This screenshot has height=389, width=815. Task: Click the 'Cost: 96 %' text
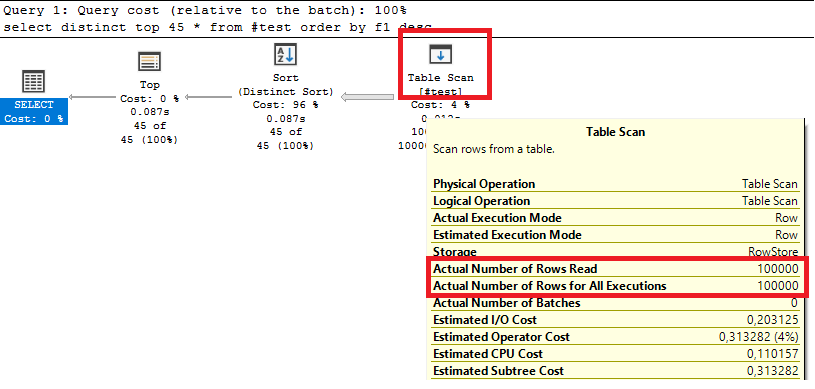tap(285, 105)
